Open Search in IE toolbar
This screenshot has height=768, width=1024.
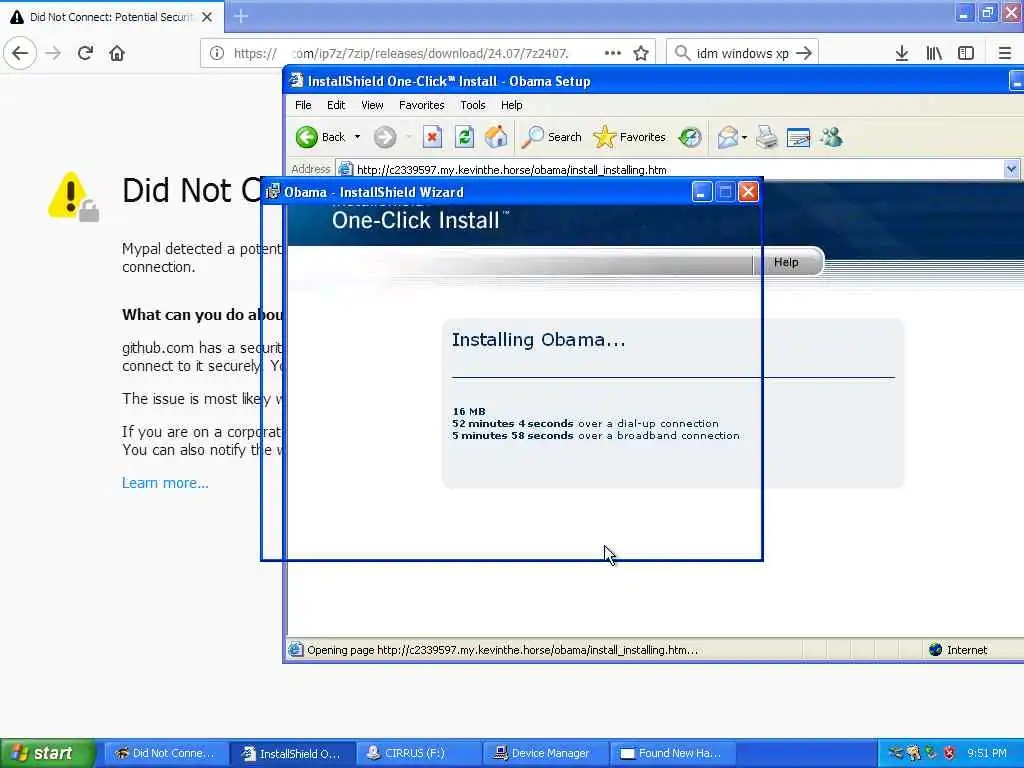[x=552, y=137]
